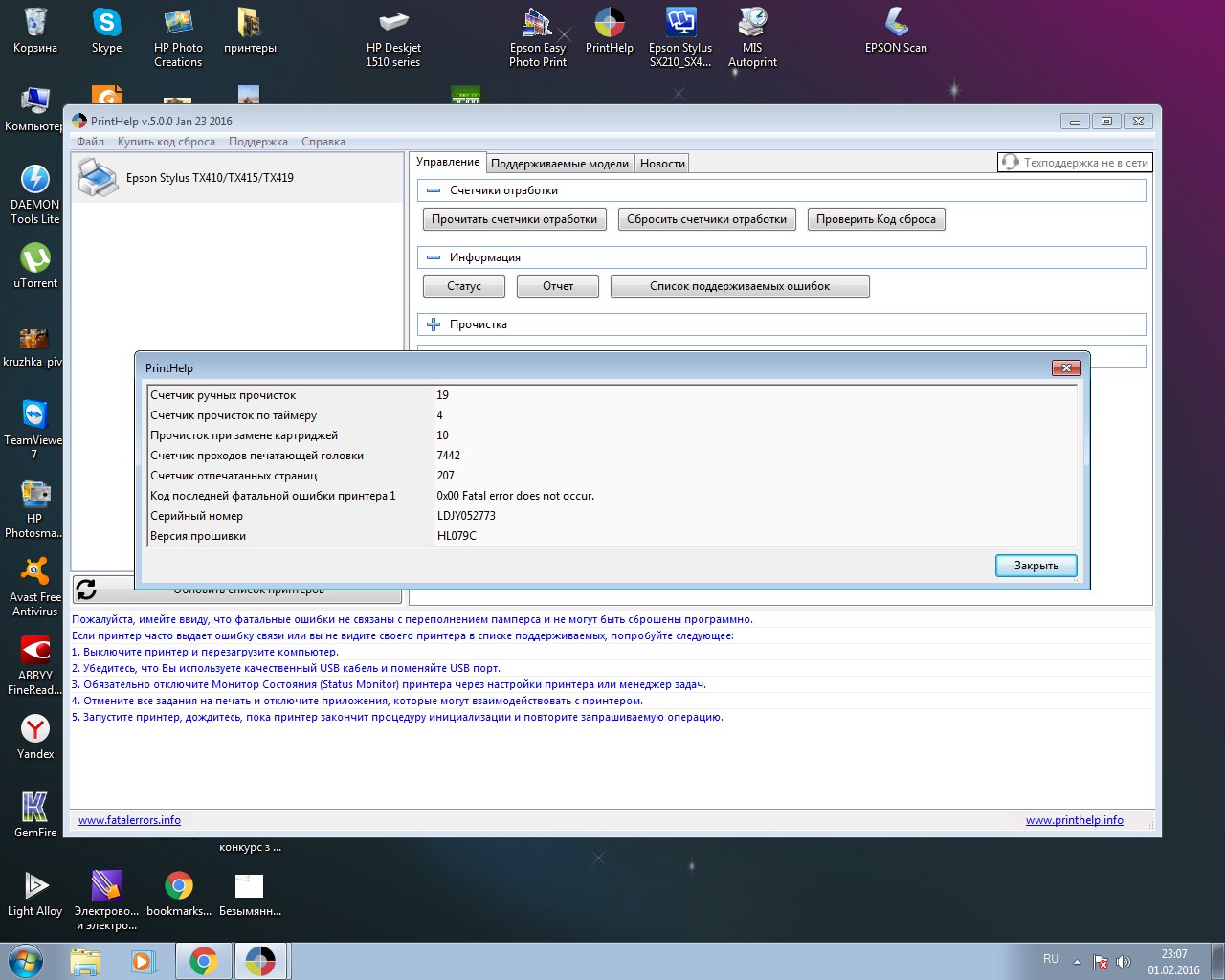
Task: Click the taskbar clock showing 23:07
Action: (1174, 962)
